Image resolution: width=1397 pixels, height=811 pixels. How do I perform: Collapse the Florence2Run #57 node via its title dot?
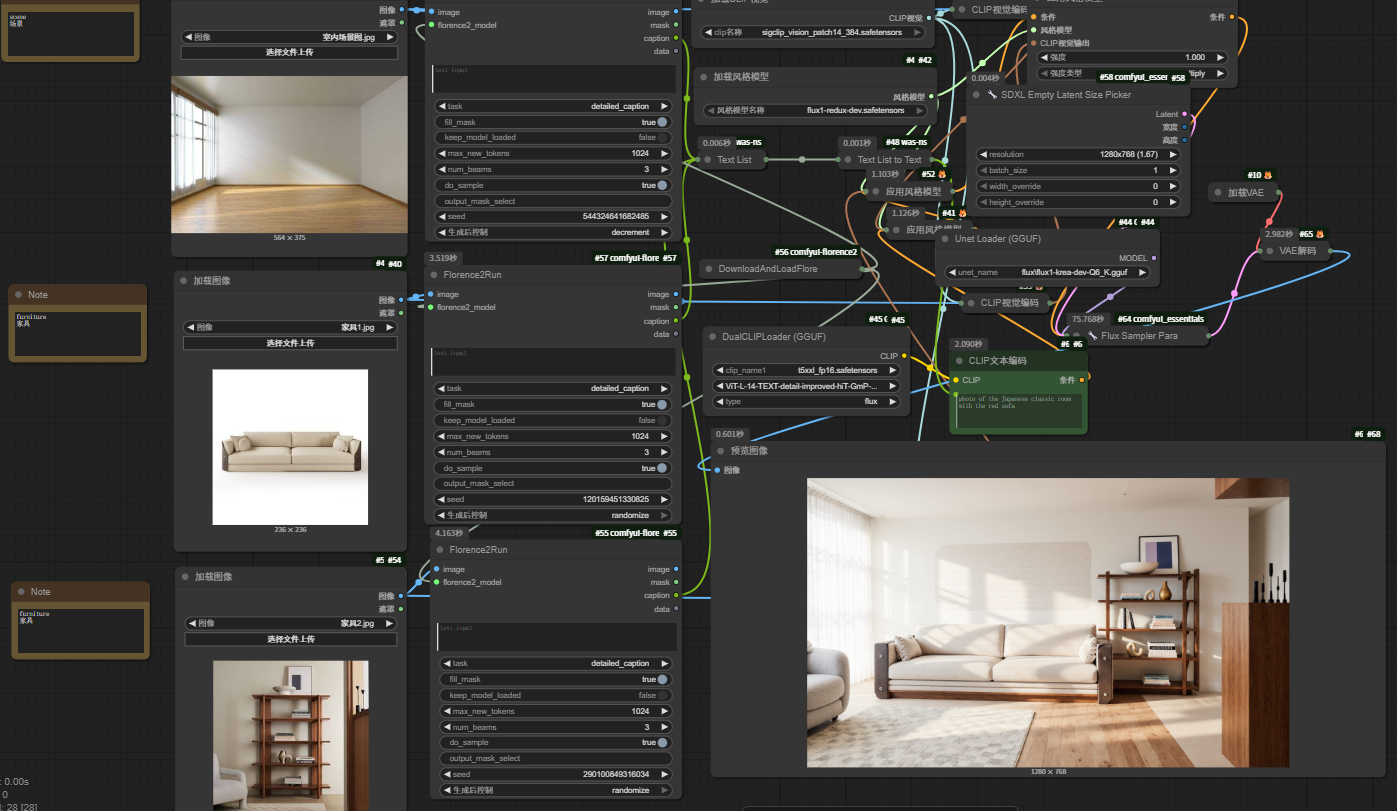click(x=436, y=274)
